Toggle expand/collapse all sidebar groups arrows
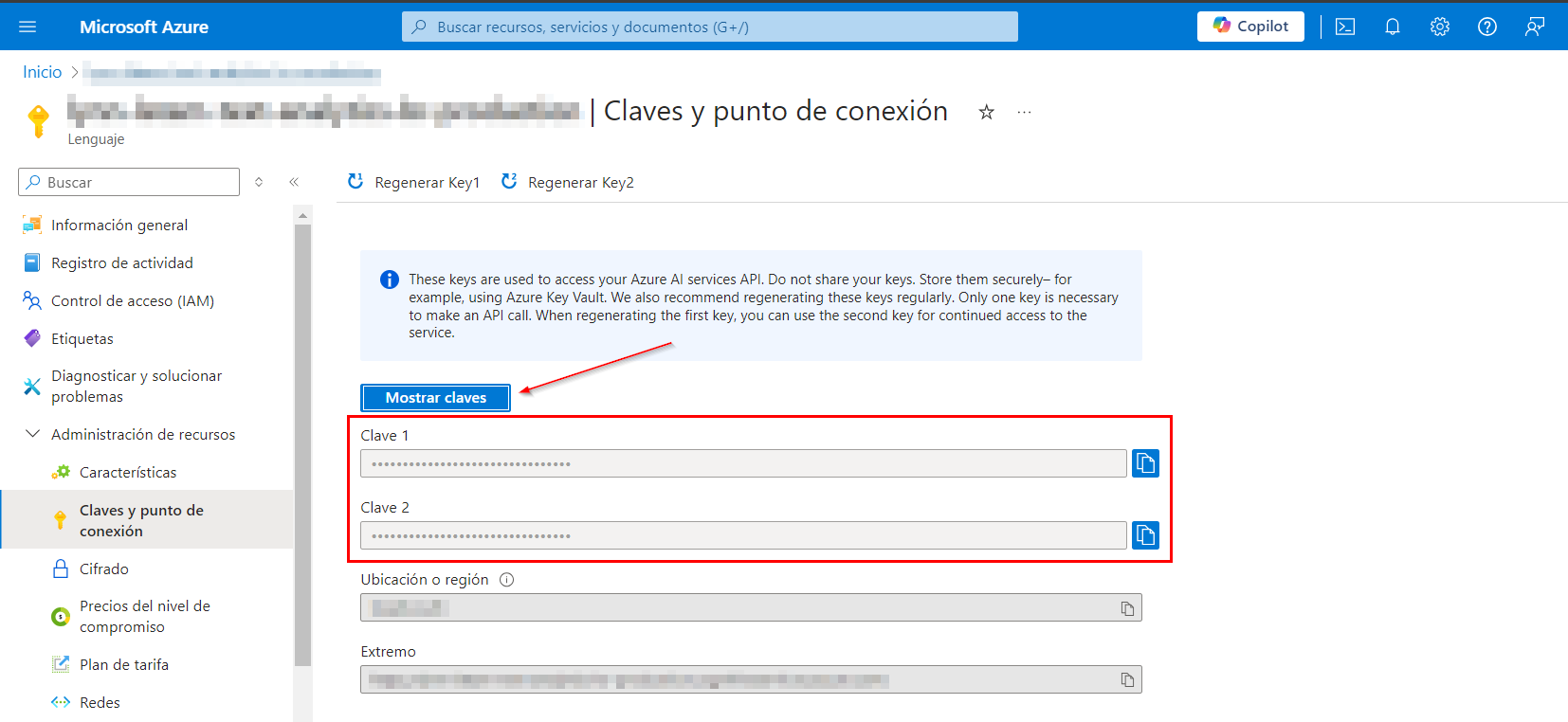Screen dimensions: 1568x722 (x=259, y=182)
